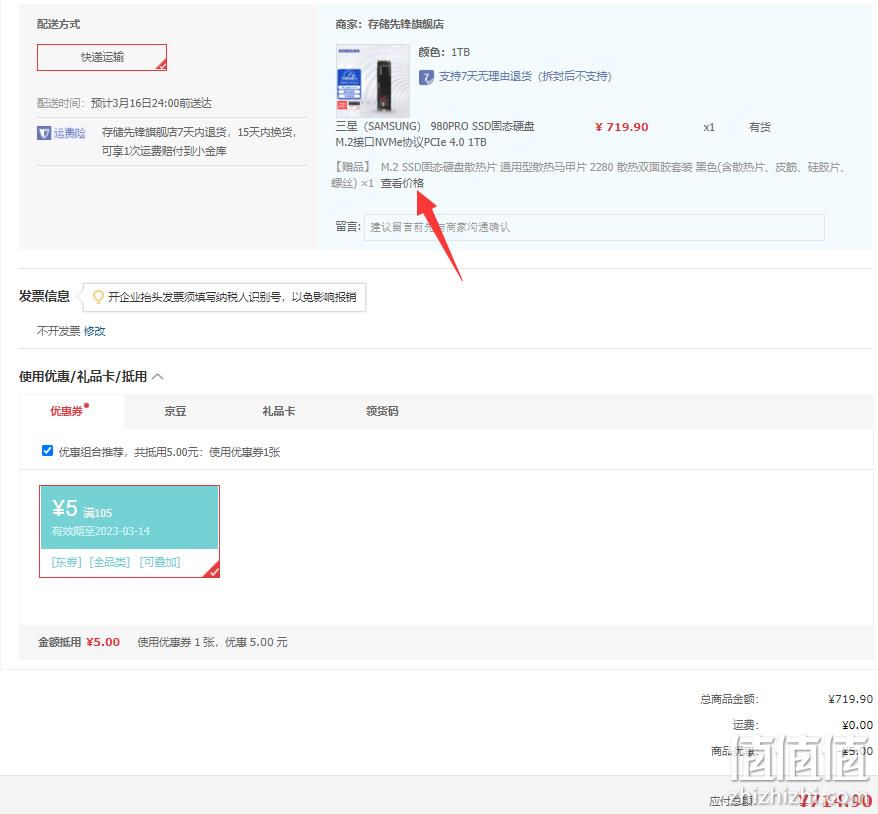Screen dimensions: 878x814
Task: Click the 运费 ¥0.00 value
Action: point(857,726)
